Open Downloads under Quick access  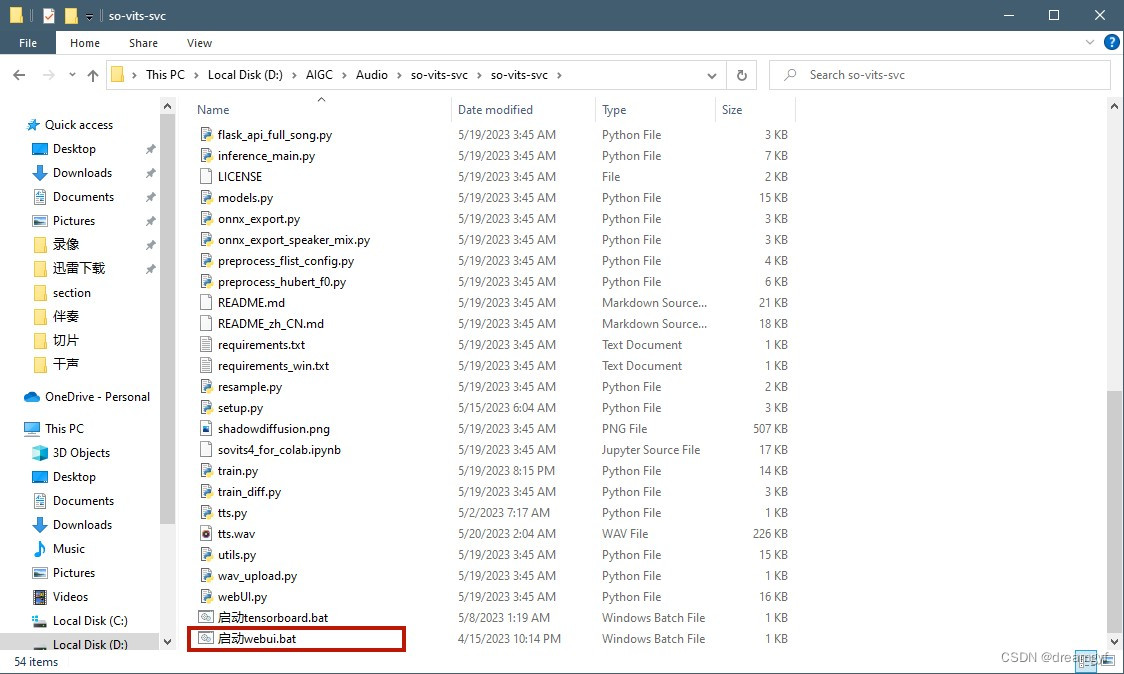[x=82, y=173]
